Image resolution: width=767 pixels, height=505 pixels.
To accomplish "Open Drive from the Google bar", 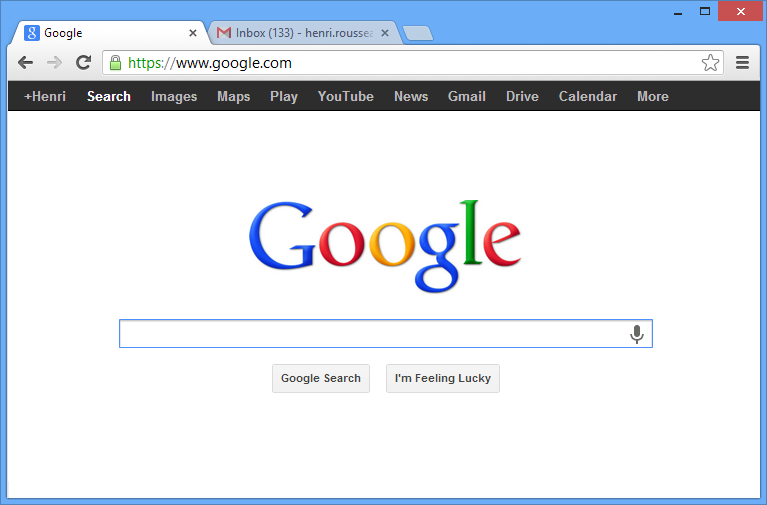I will (x=522, y=96).
